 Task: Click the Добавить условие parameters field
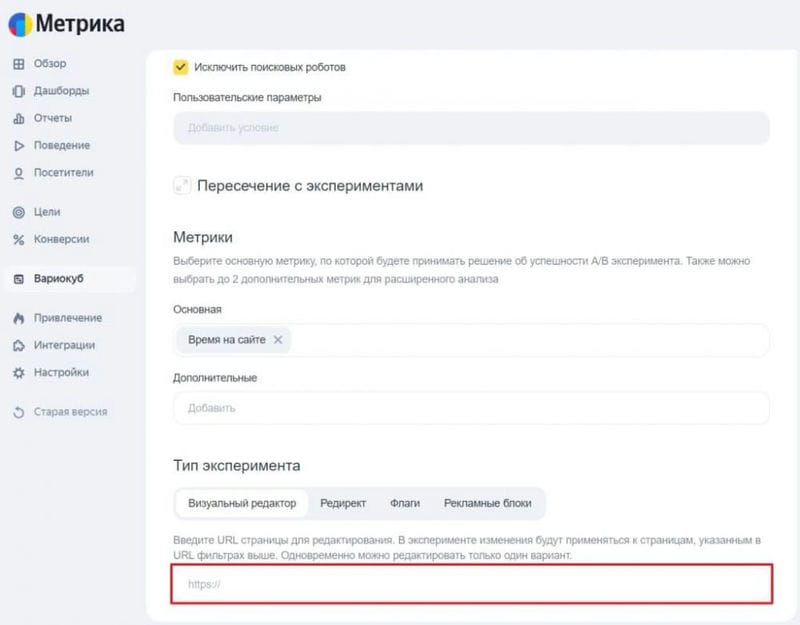tap(471, 128)
